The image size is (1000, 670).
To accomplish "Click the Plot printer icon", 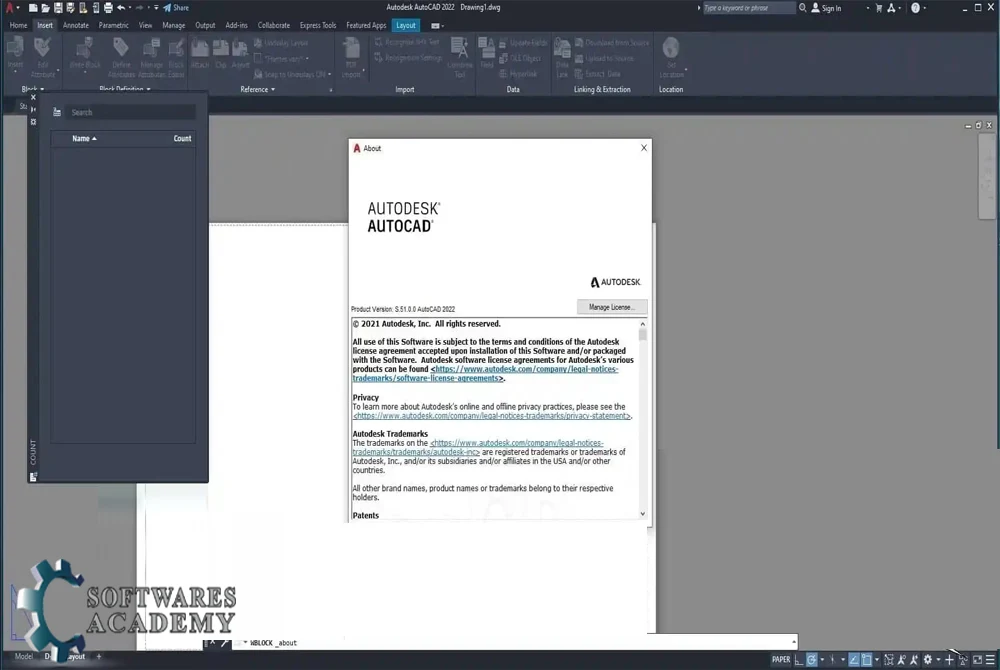I will pos(108,8).
